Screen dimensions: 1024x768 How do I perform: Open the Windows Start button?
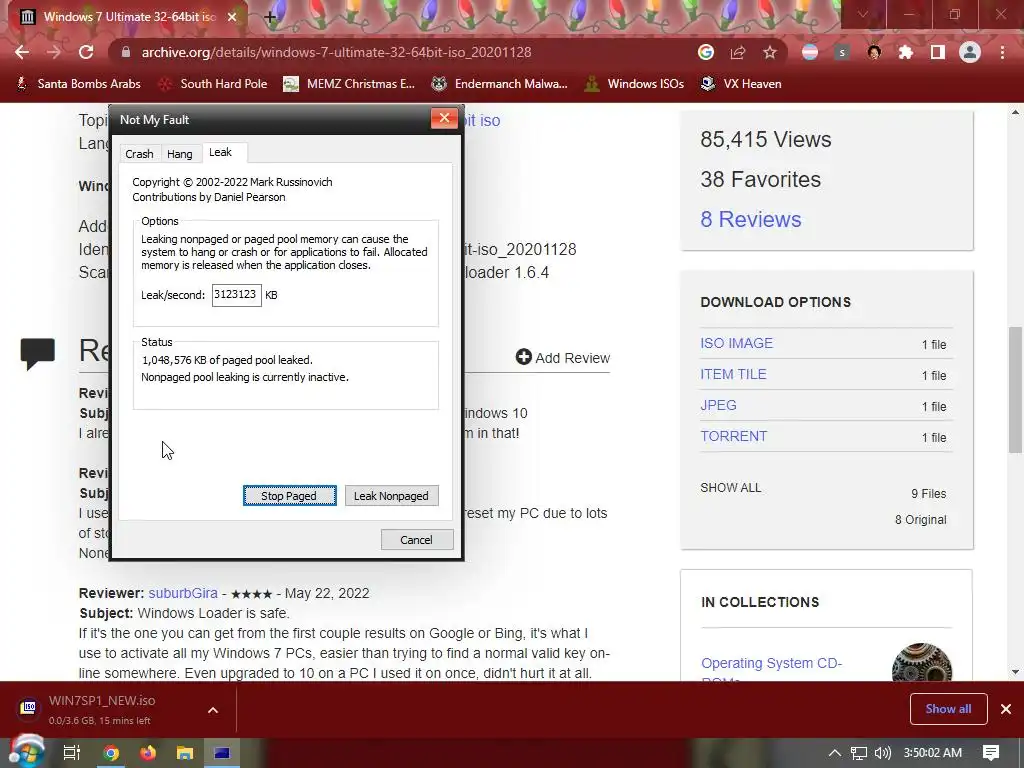[x=26, y=752]
